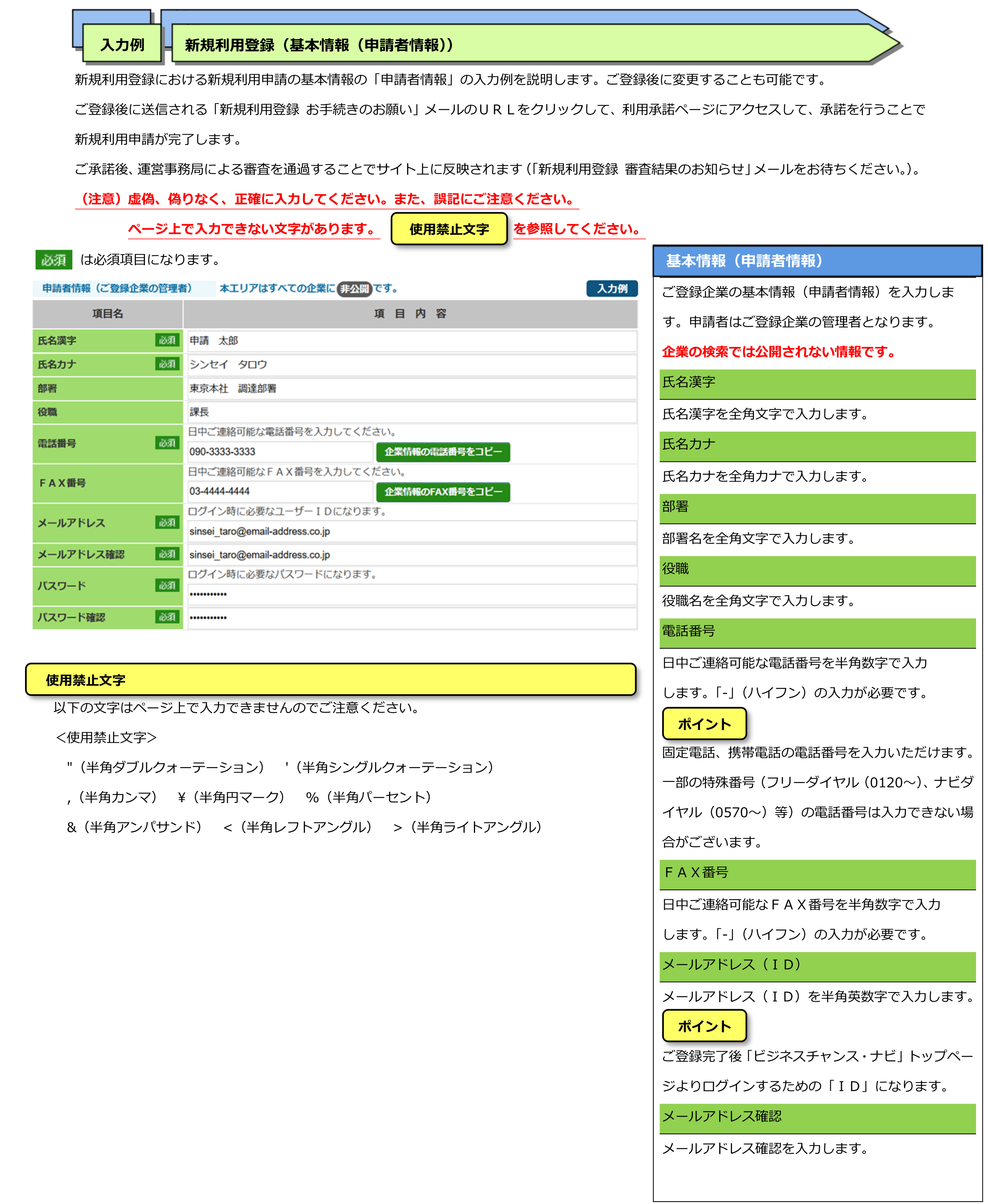Click the ポイント label under メールアドレス（ＩＤ） section
Image resolution: width=988 pixels, height=1204 pixels.
pyautogui.click(x=704, y=1027)
